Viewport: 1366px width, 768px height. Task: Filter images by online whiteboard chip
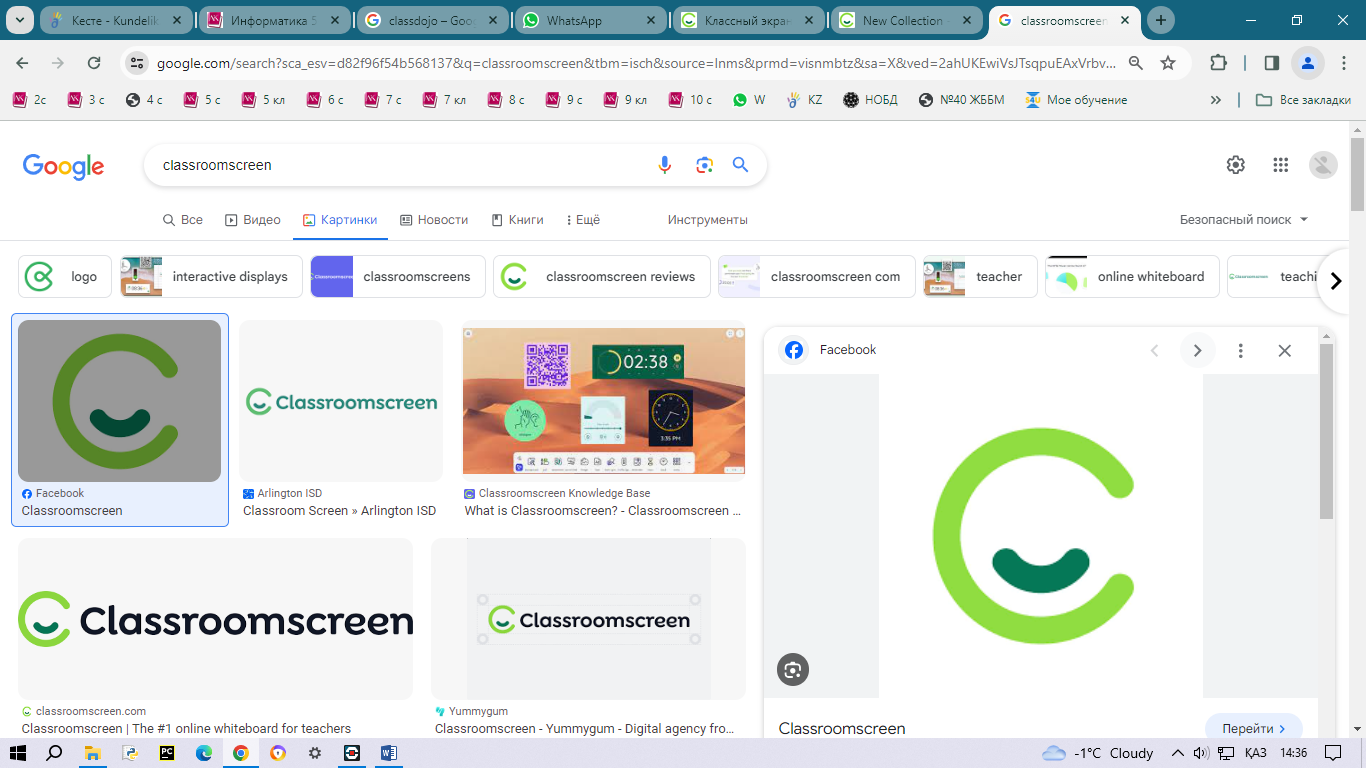click(1131, 277)
